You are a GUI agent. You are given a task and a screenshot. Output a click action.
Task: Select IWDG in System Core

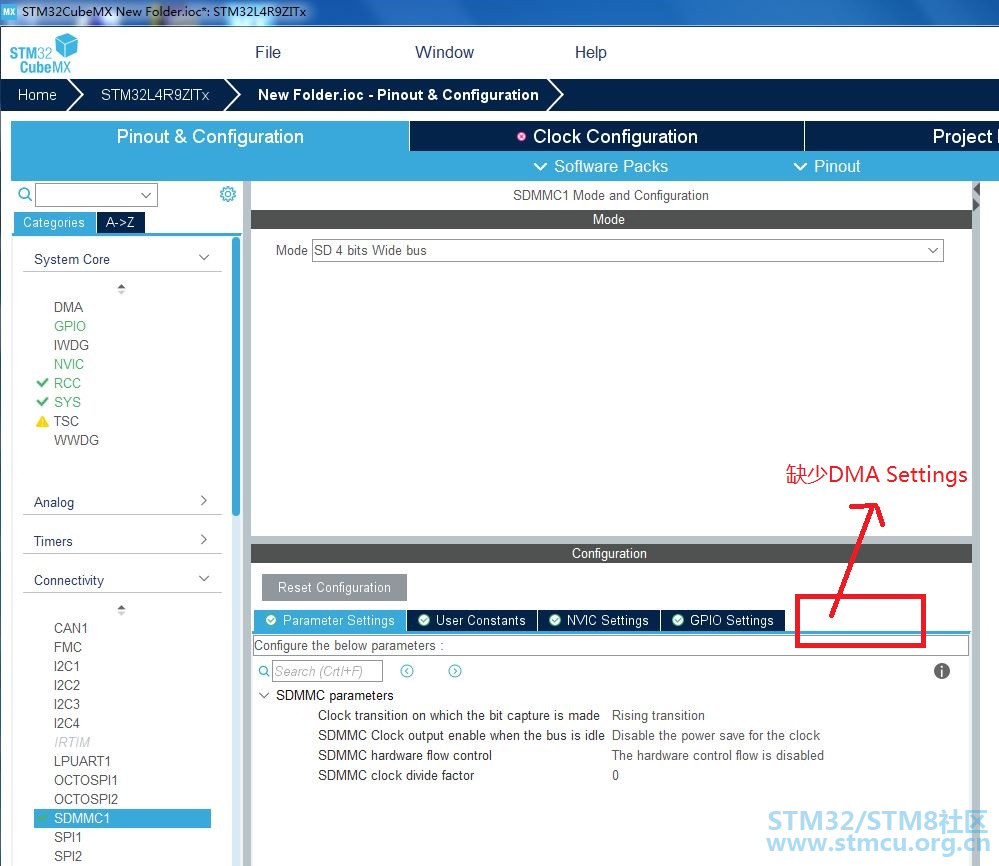coord(71,345)
